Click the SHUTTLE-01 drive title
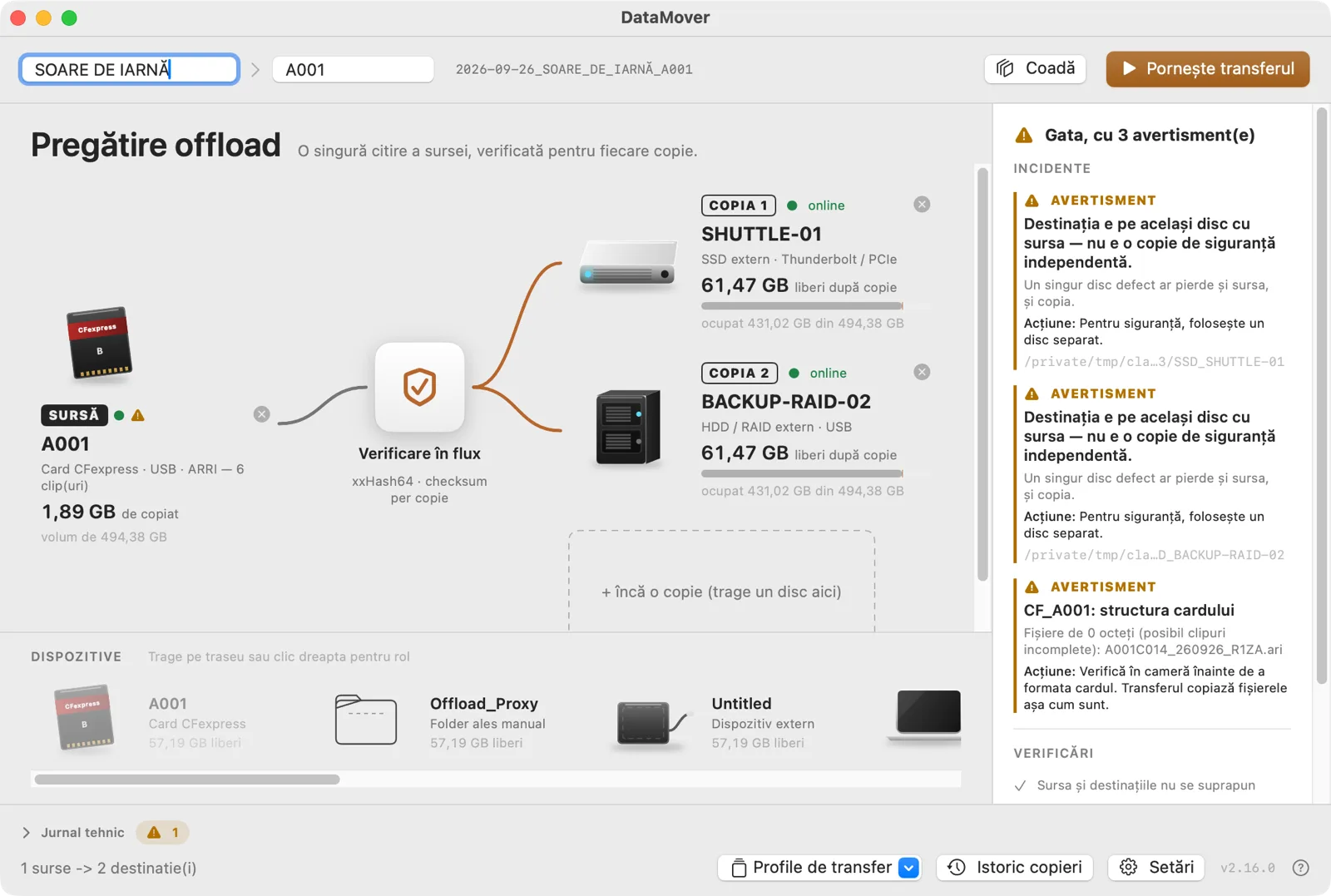The image size is (1331, 896). click(761, 234)
